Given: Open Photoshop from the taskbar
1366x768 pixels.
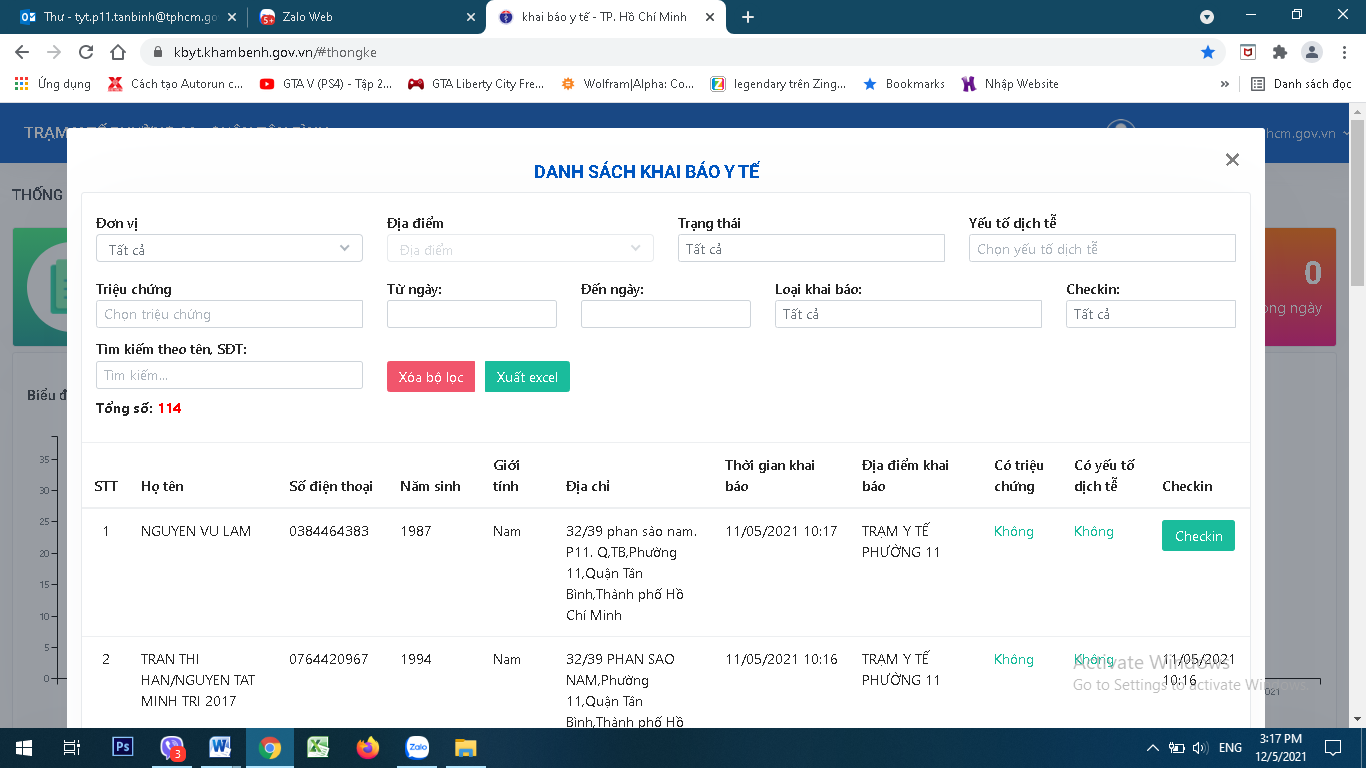Looking at the screenshot, I should click(x=123, y=747).
